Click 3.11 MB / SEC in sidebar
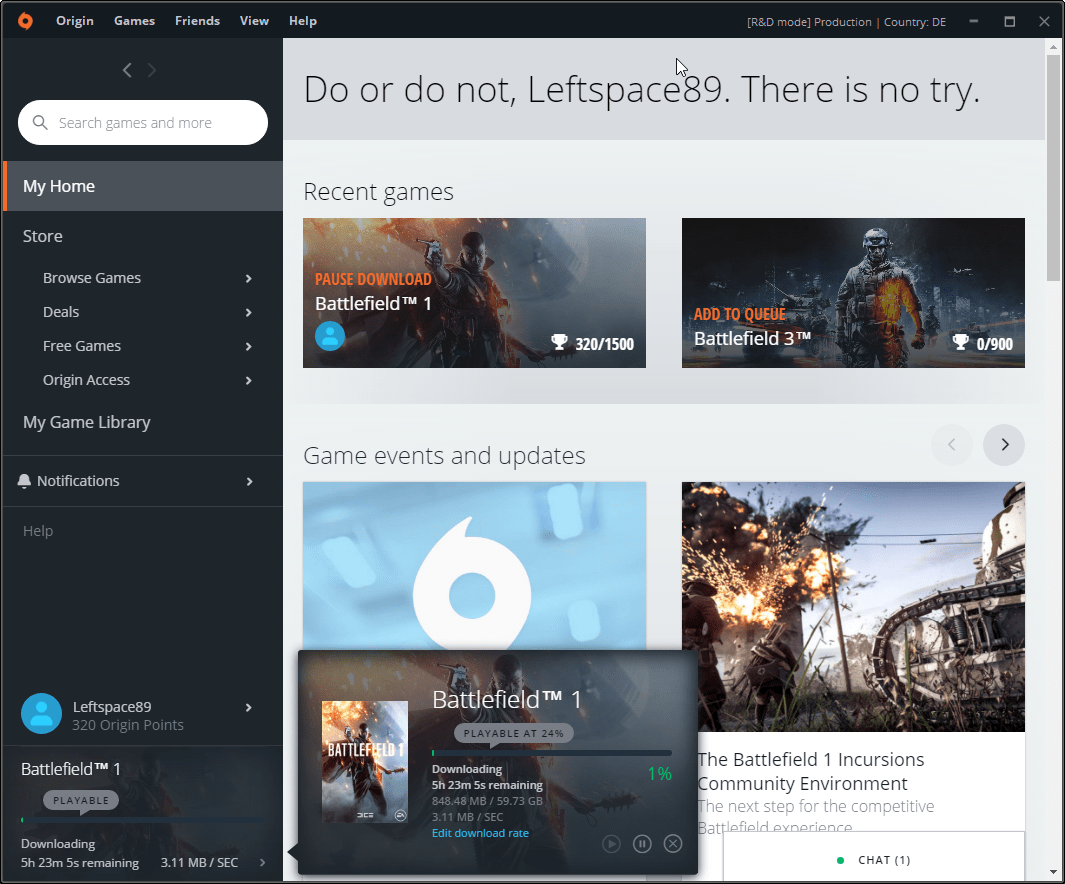Image resolution: width=1065 pixels, height=884 pixels. (199, 863)
